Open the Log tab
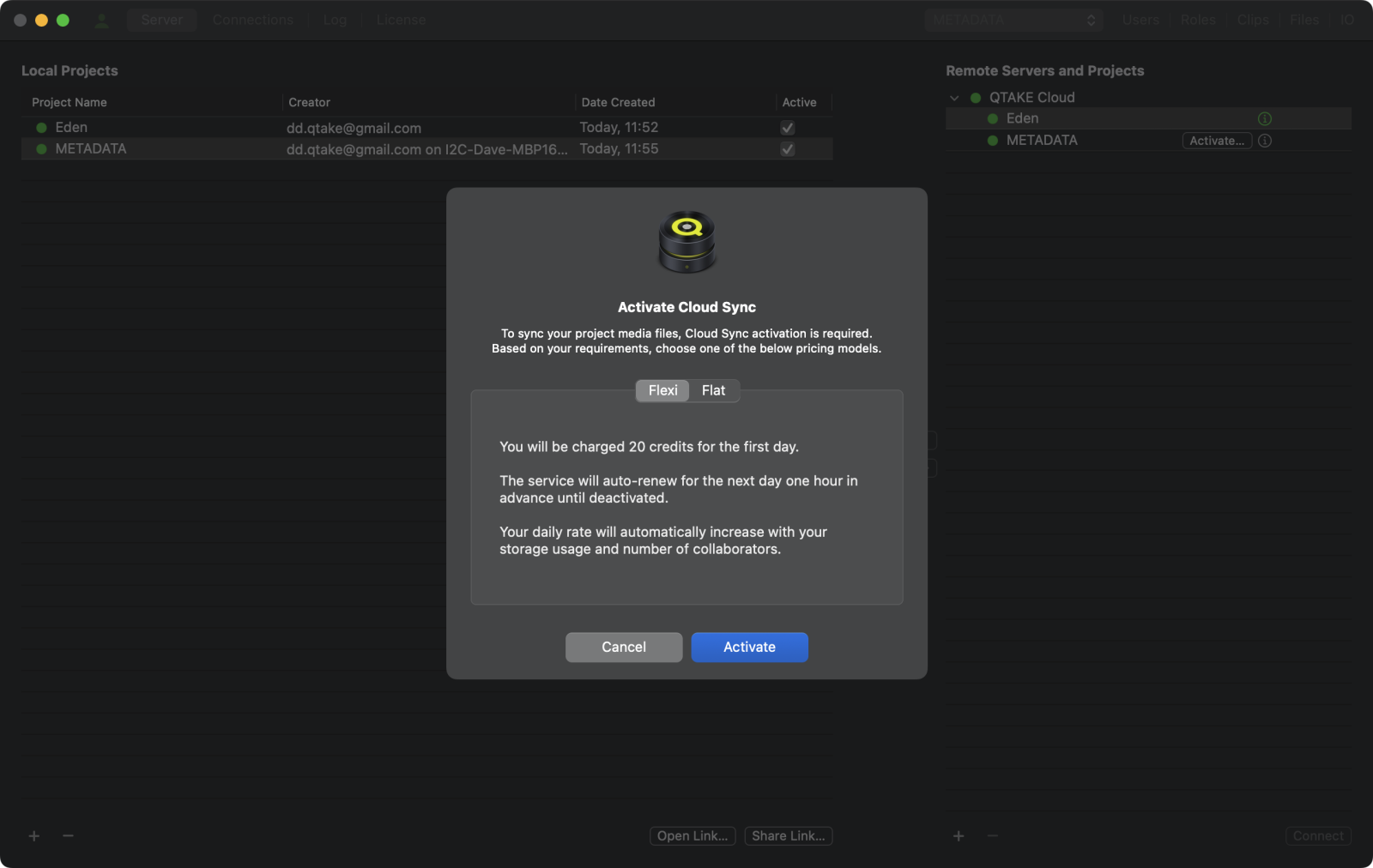The height and width of the screenshot is (868, 1373). click(x=335, y=20)
